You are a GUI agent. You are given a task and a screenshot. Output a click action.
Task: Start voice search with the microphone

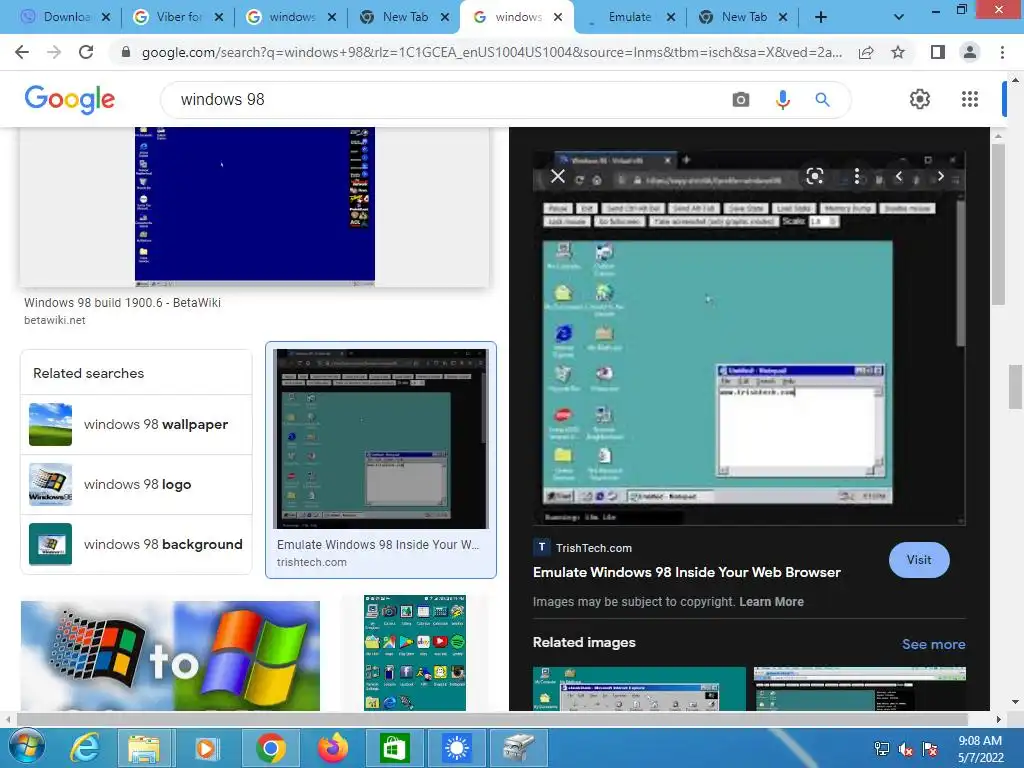tap(782, 99)
